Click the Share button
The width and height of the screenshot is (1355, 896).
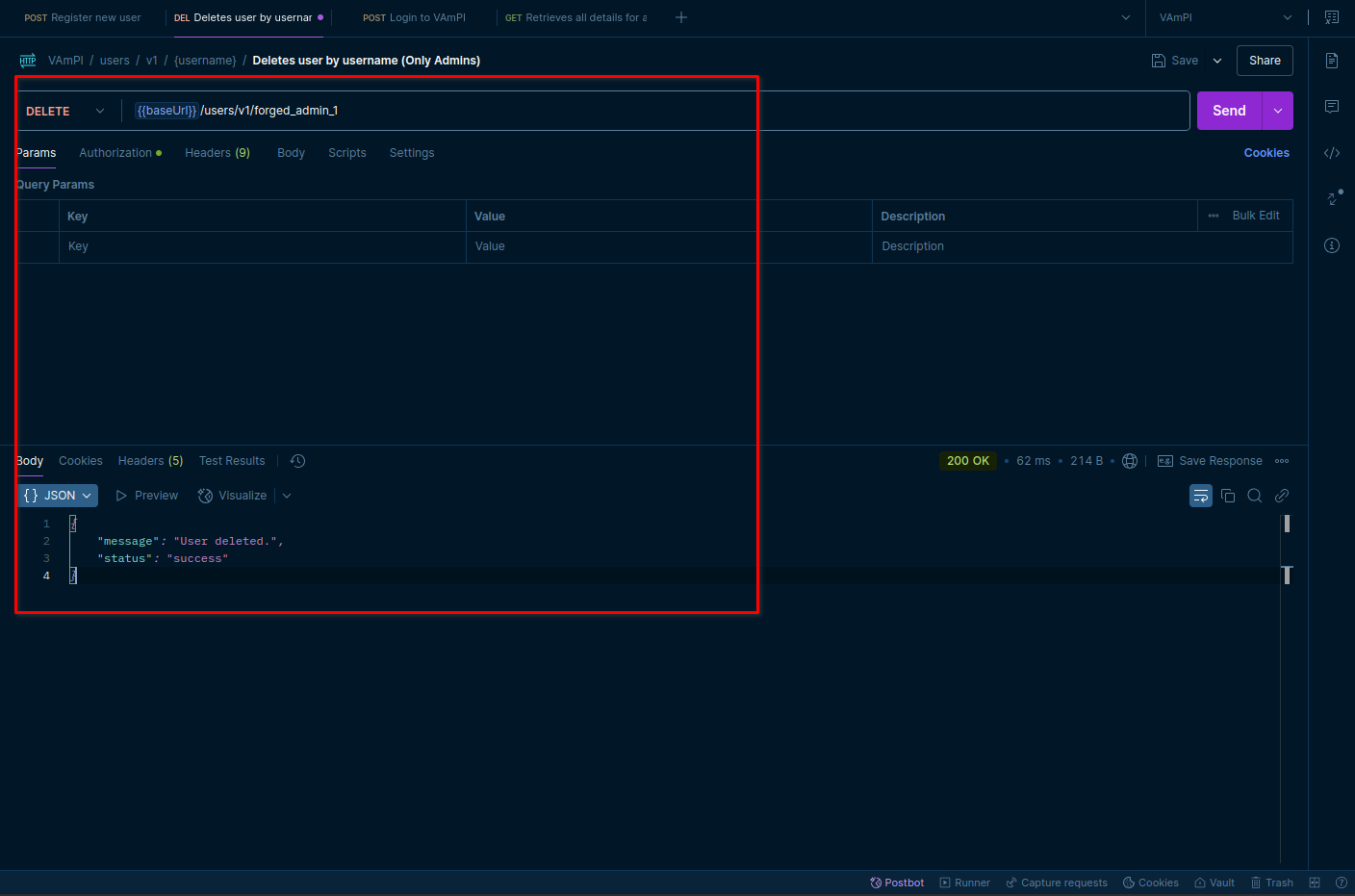(1265, 61)
